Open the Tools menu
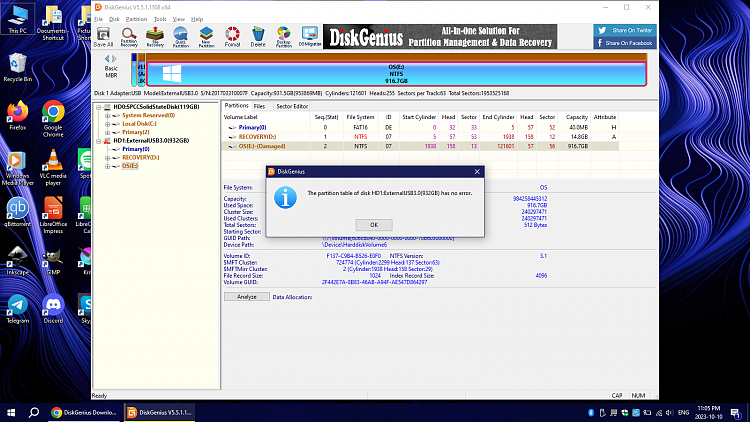The width and height of the screenshot is (750, 422). pyautogui.click(x=160, y=19)
